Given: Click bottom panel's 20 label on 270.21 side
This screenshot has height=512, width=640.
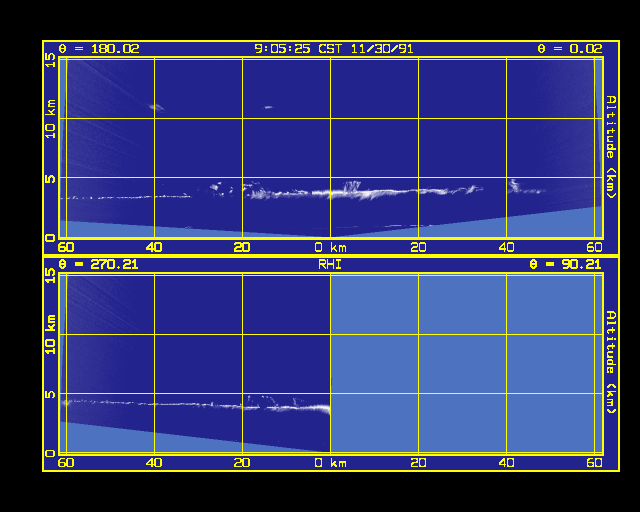Looking at the screenshot, I should pos(242,463).
